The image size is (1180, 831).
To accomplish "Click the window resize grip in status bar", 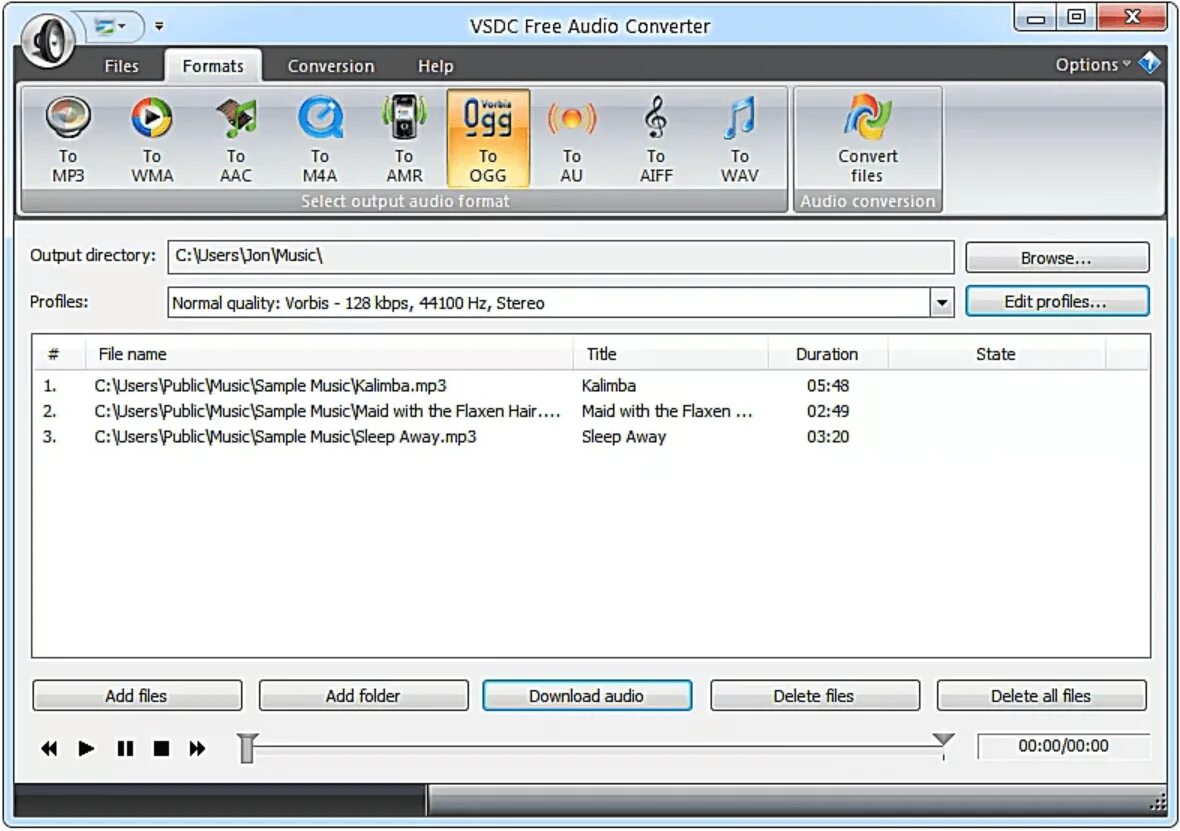I will (1158, 805).
